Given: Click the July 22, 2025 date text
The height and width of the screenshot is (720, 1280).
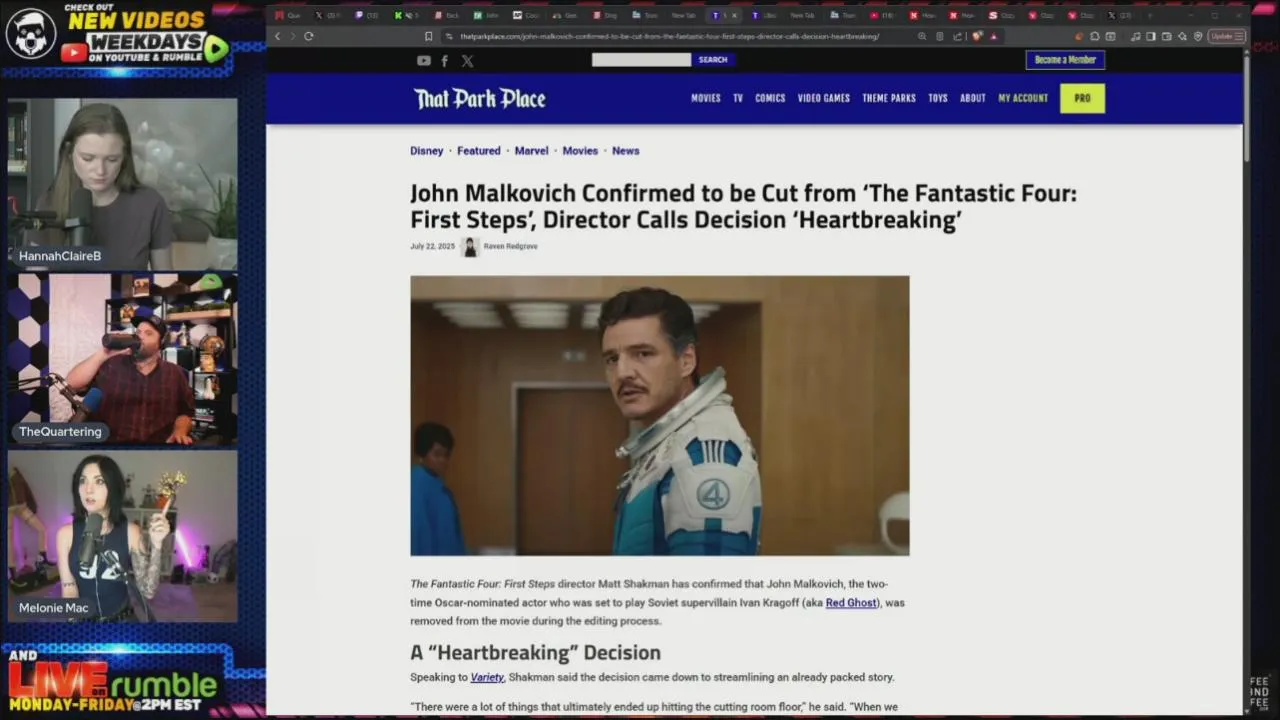Looking at the screenshot, I should [x=432, y=246].
